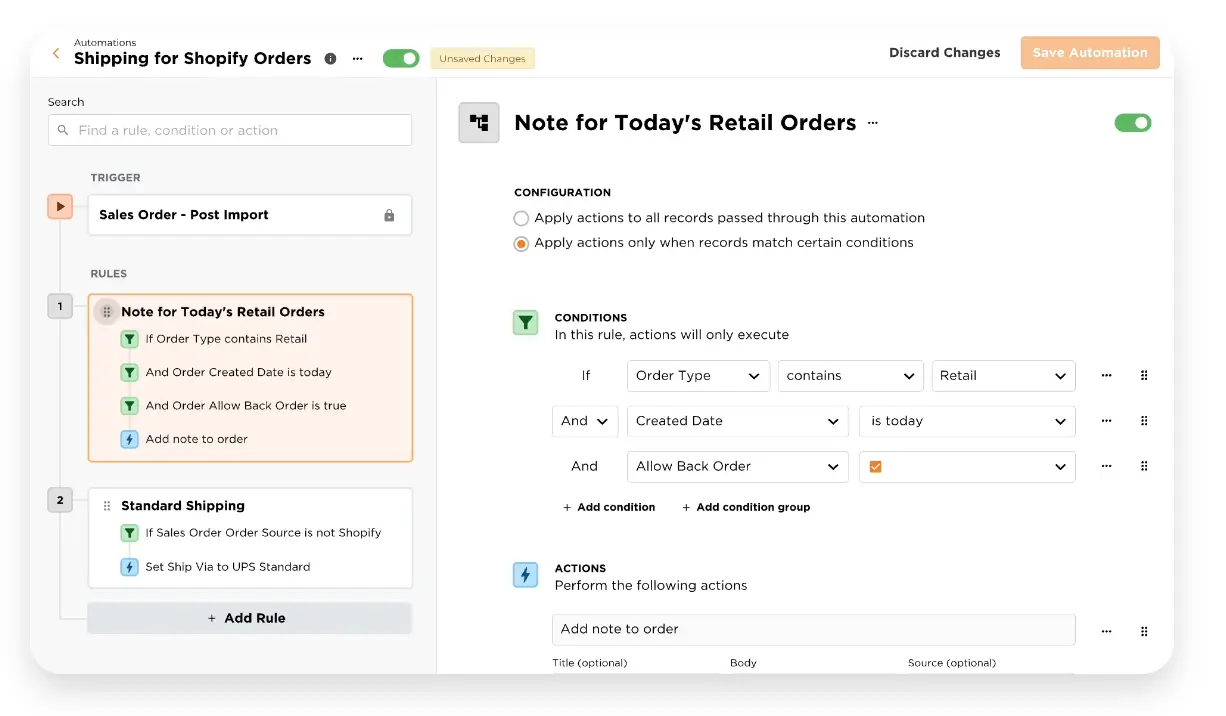This screenshot has width=1226, height=716.
Task: Click rule number 2 badge
Action: (x=60, y=500)
